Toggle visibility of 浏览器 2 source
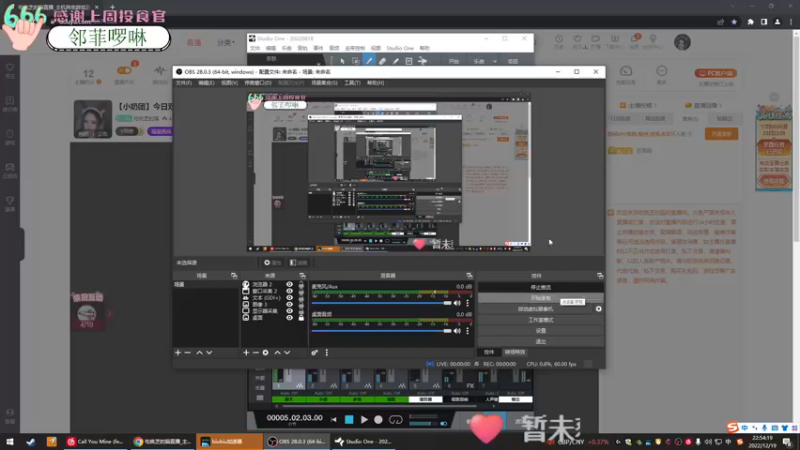Viewport: 800px width, 450px height. point(289,285)
